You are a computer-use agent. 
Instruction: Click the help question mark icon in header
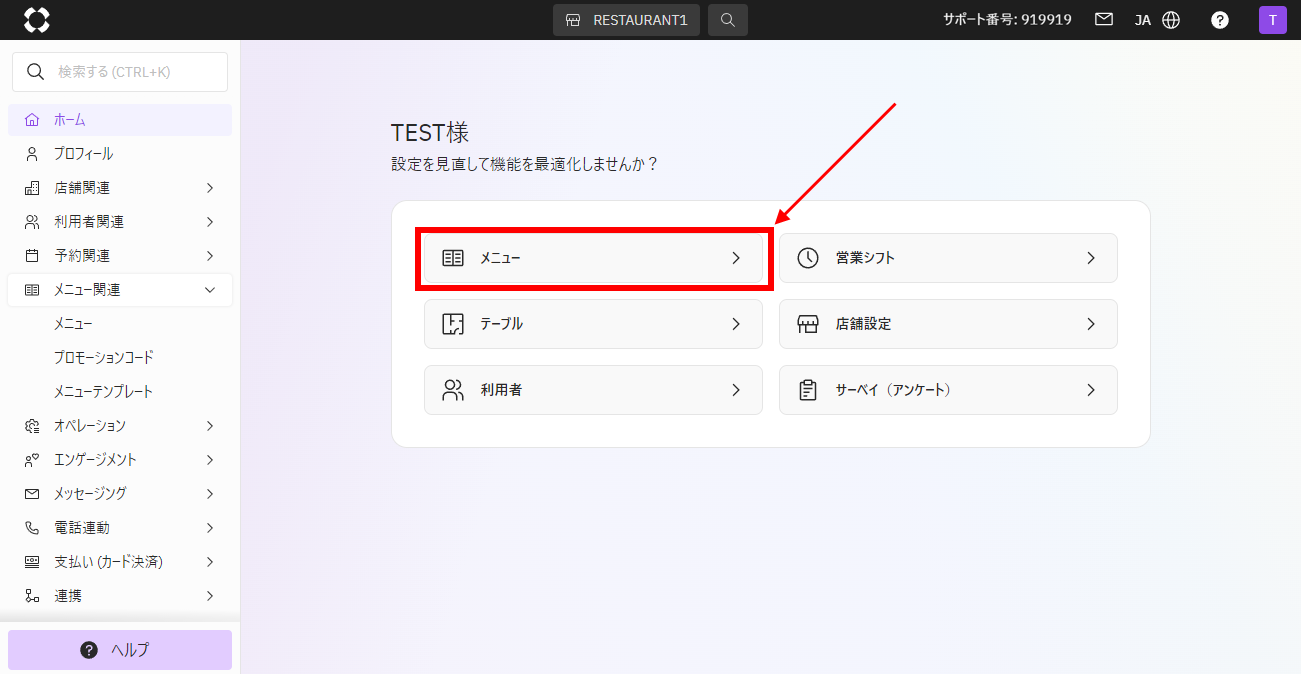(1220, 20)
